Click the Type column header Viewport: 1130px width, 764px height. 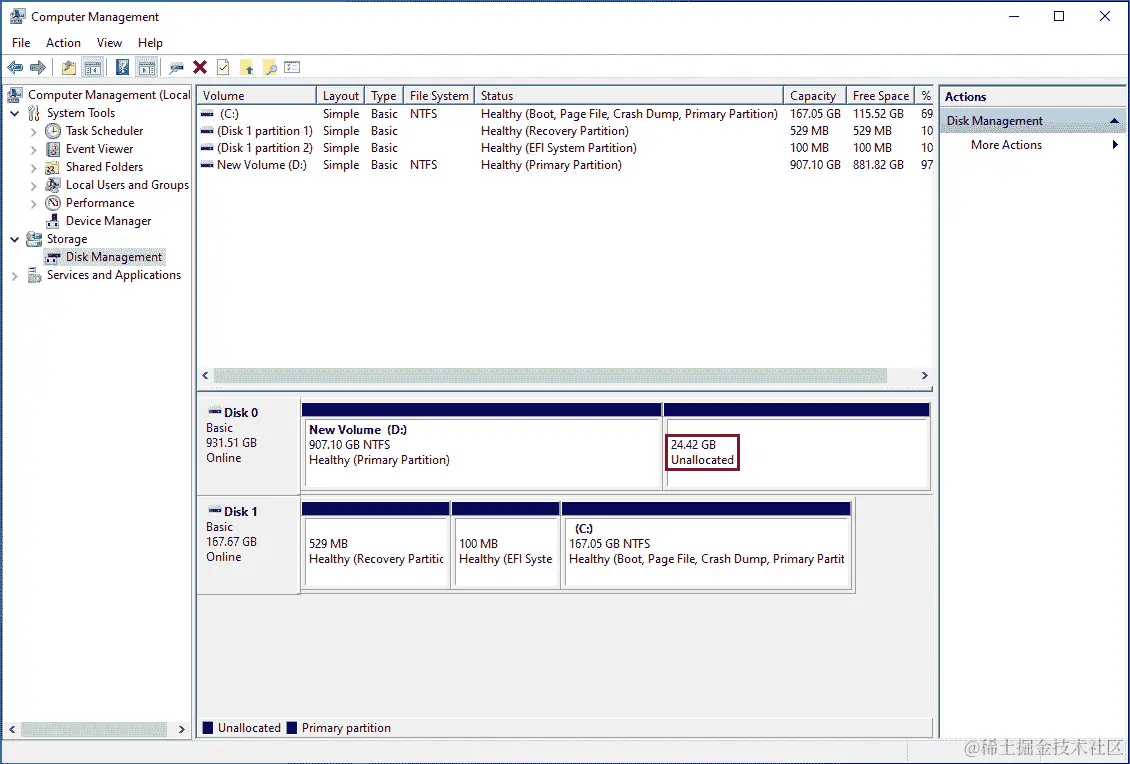[384, 96]
